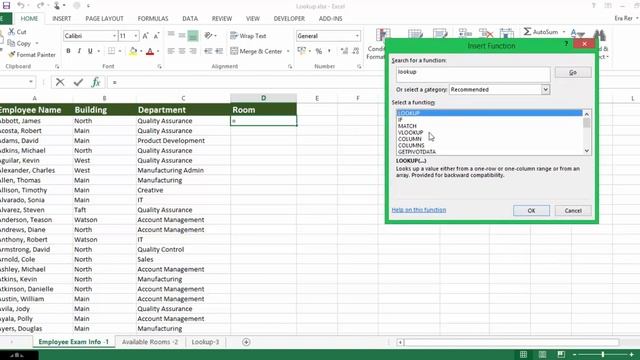Toggle Underline formatting
Viewport: 640px width, 360px height.
click(90, 51)
